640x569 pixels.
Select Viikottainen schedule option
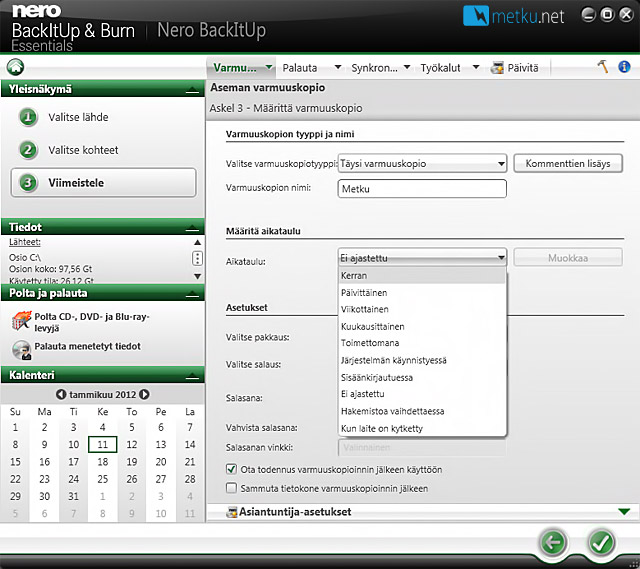tap(422, 309)
